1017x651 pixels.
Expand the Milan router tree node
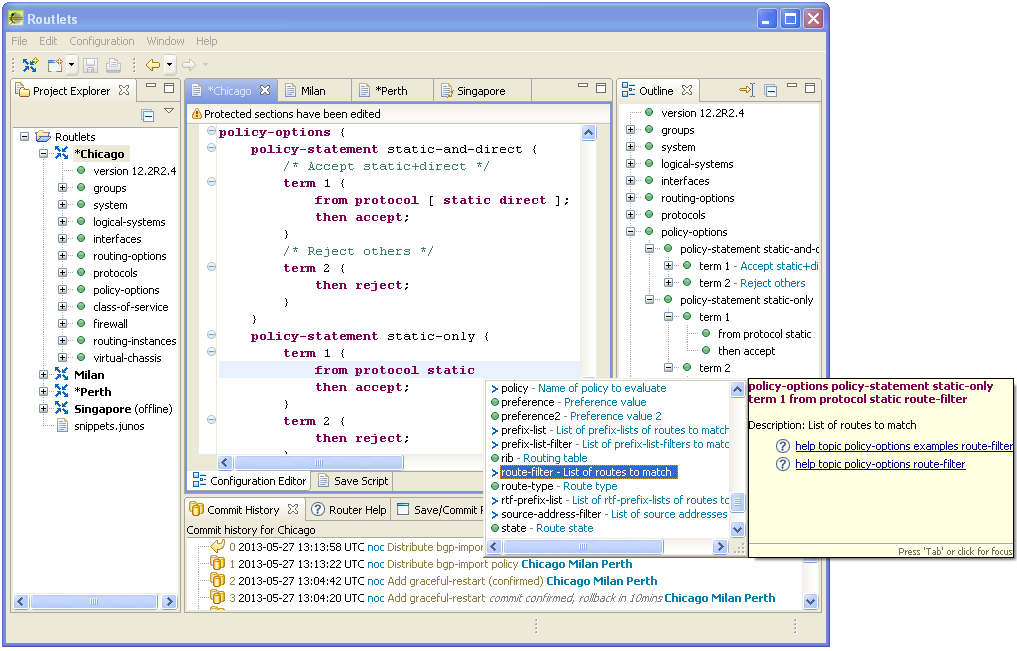(44, 375)
